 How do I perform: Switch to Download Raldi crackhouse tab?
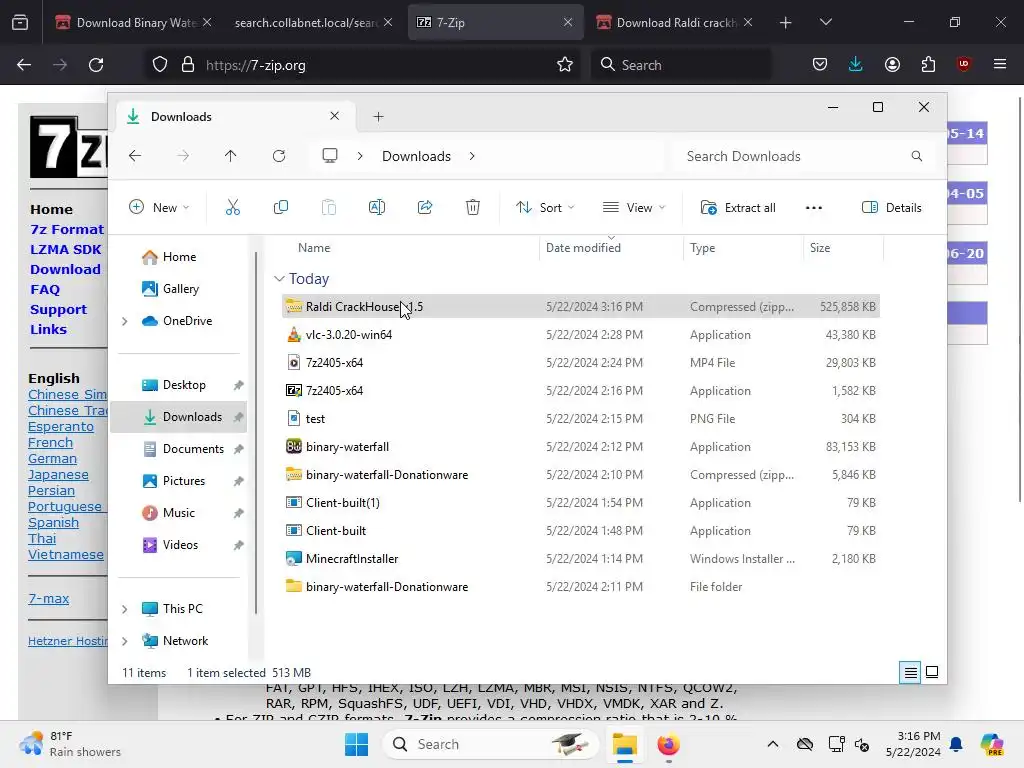pyautogui.click(x=675, y=22)
